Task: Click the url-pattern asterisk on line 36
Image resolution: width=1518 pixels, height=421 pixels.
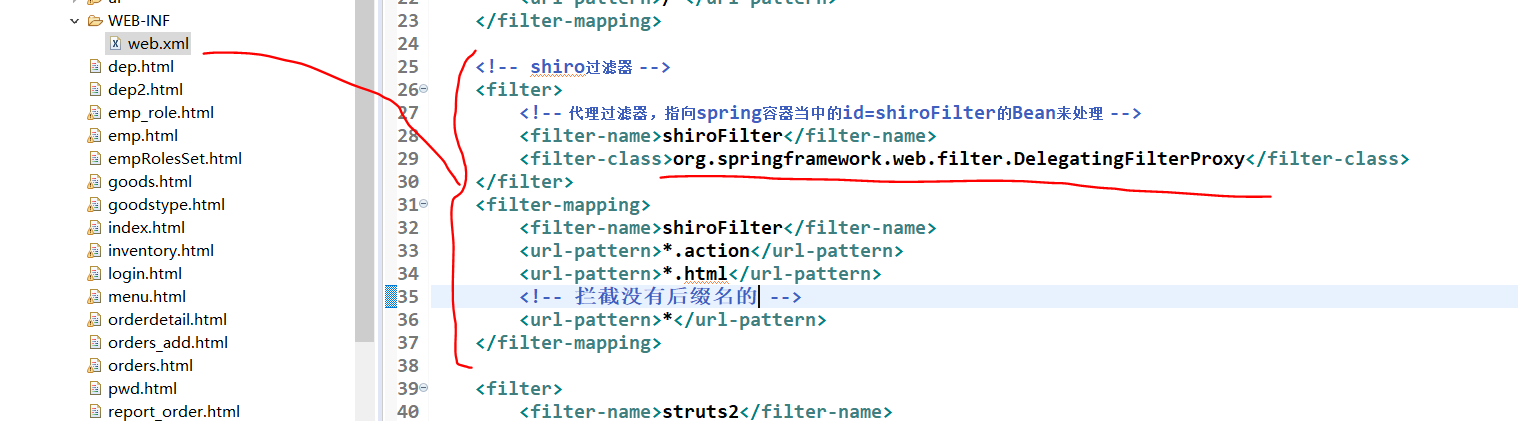Action: pyautogui.click(x=667, y=320)
